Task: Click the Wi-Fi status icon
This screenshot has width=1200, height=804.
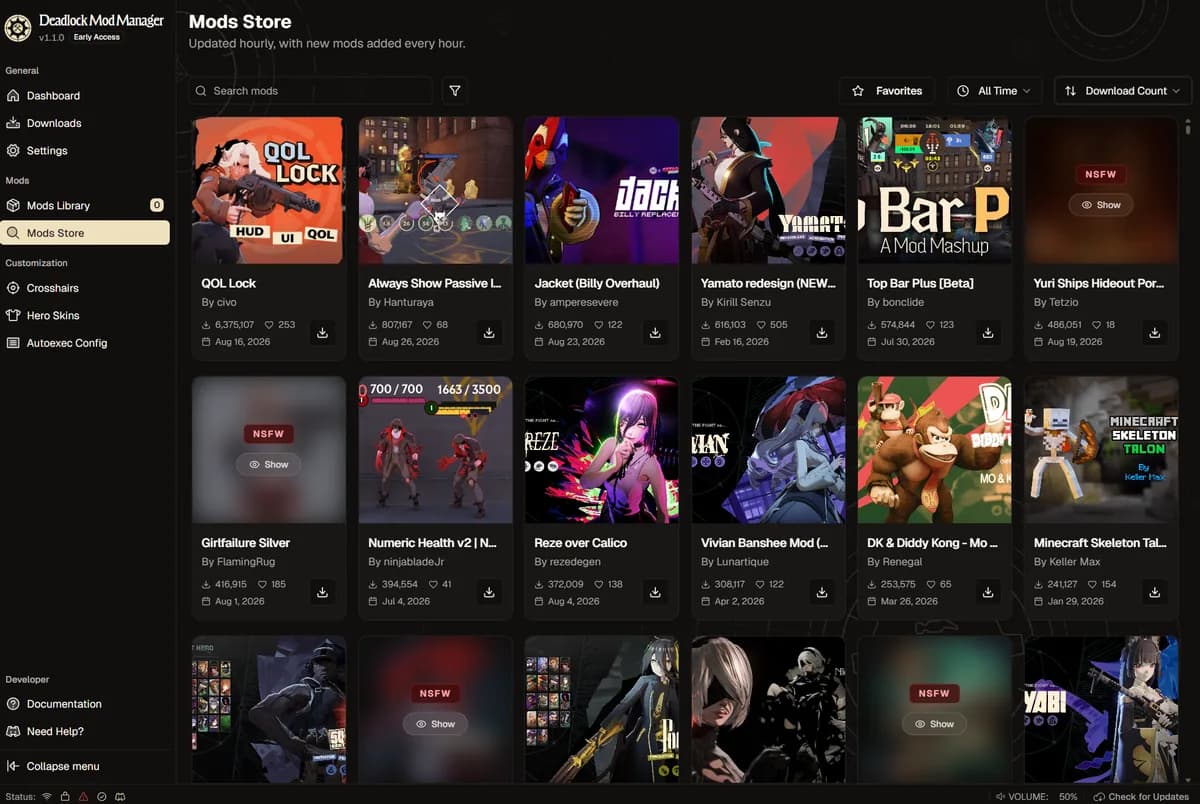Action: pyautogui.click(x=46, y=797)
